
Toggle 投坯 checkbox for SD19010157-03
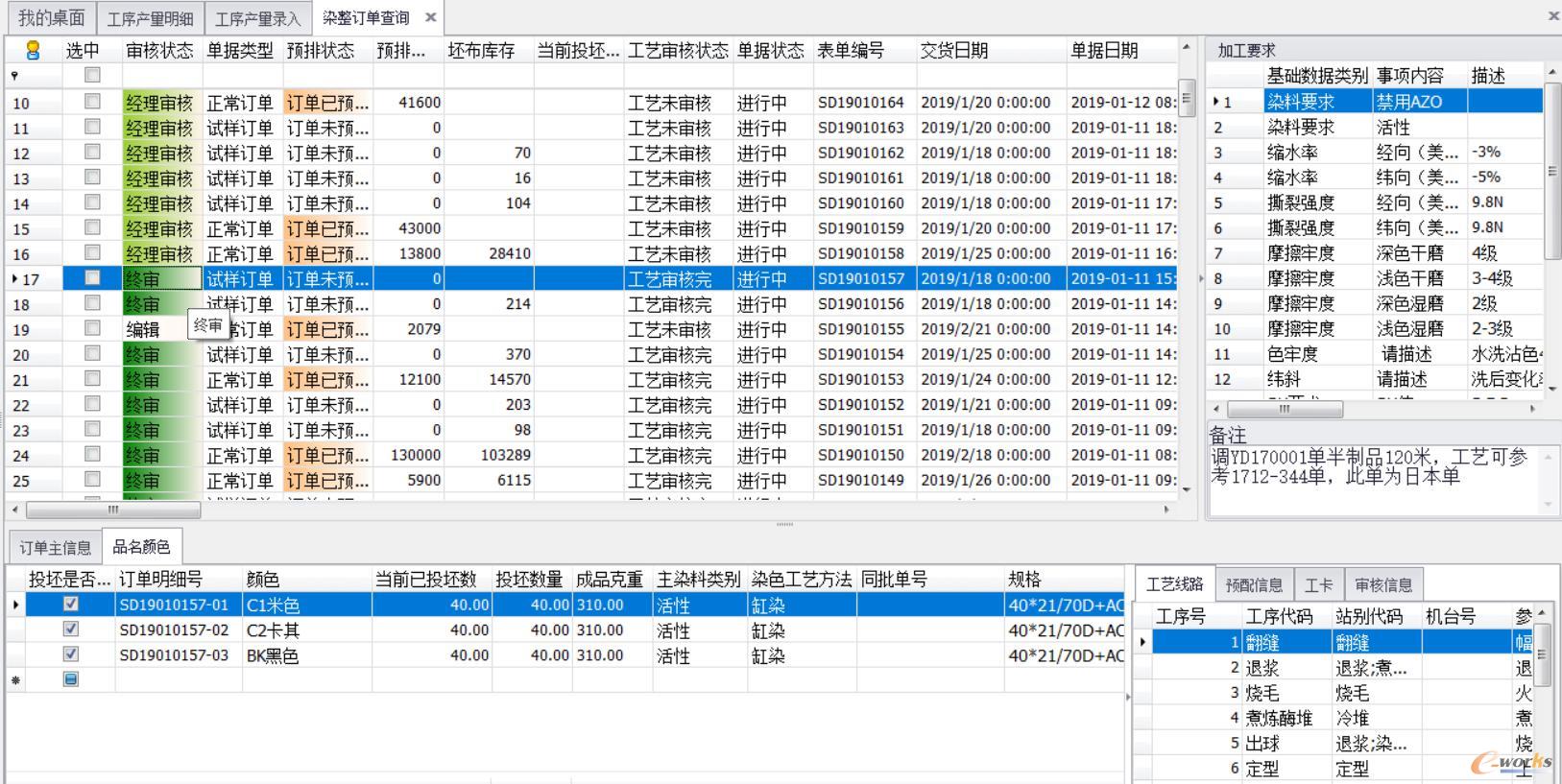pyautogui.click(x=70, y=654)
